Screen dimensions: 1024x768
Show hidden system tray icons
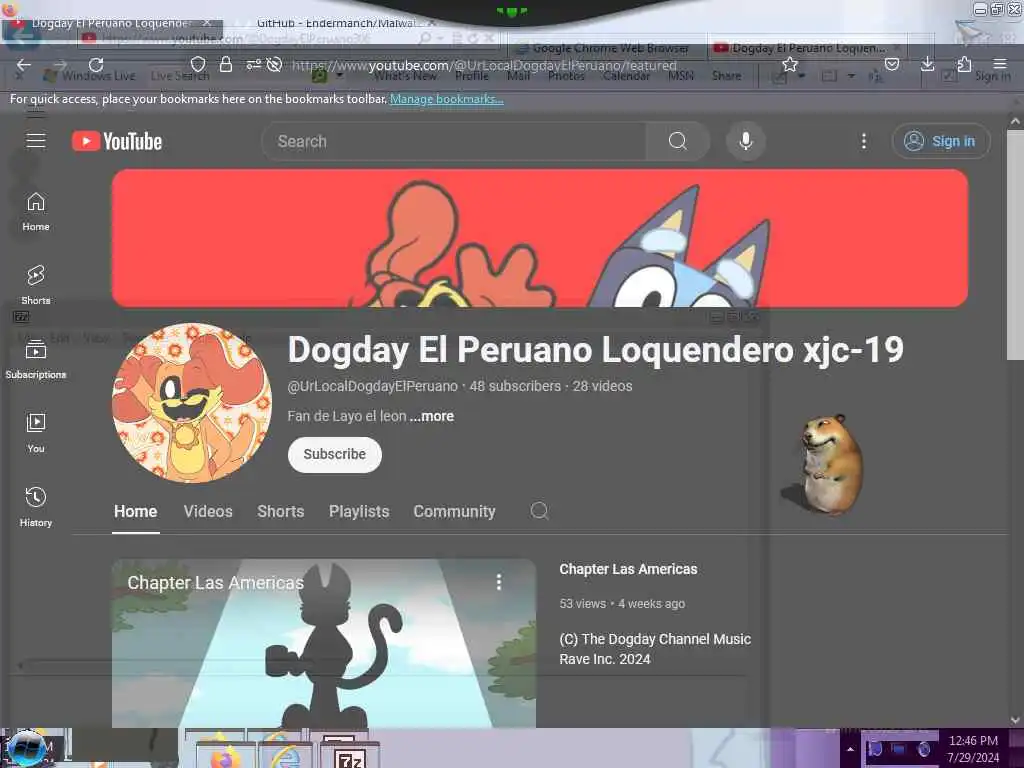click(x=850, y=749)
